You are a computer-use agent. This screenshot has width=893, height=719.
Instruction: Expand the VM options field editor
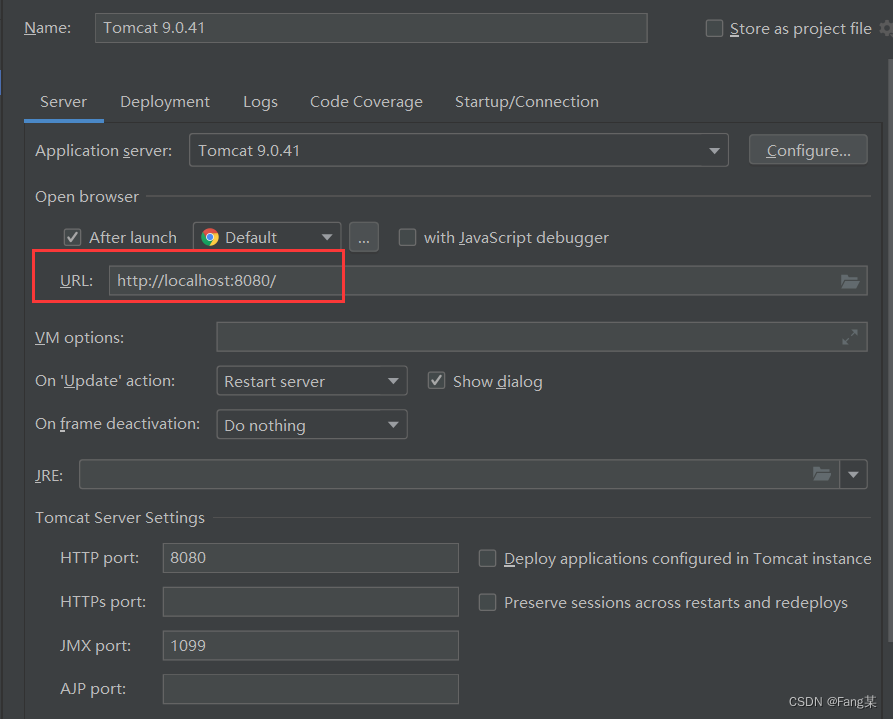[x=850, y=337]
